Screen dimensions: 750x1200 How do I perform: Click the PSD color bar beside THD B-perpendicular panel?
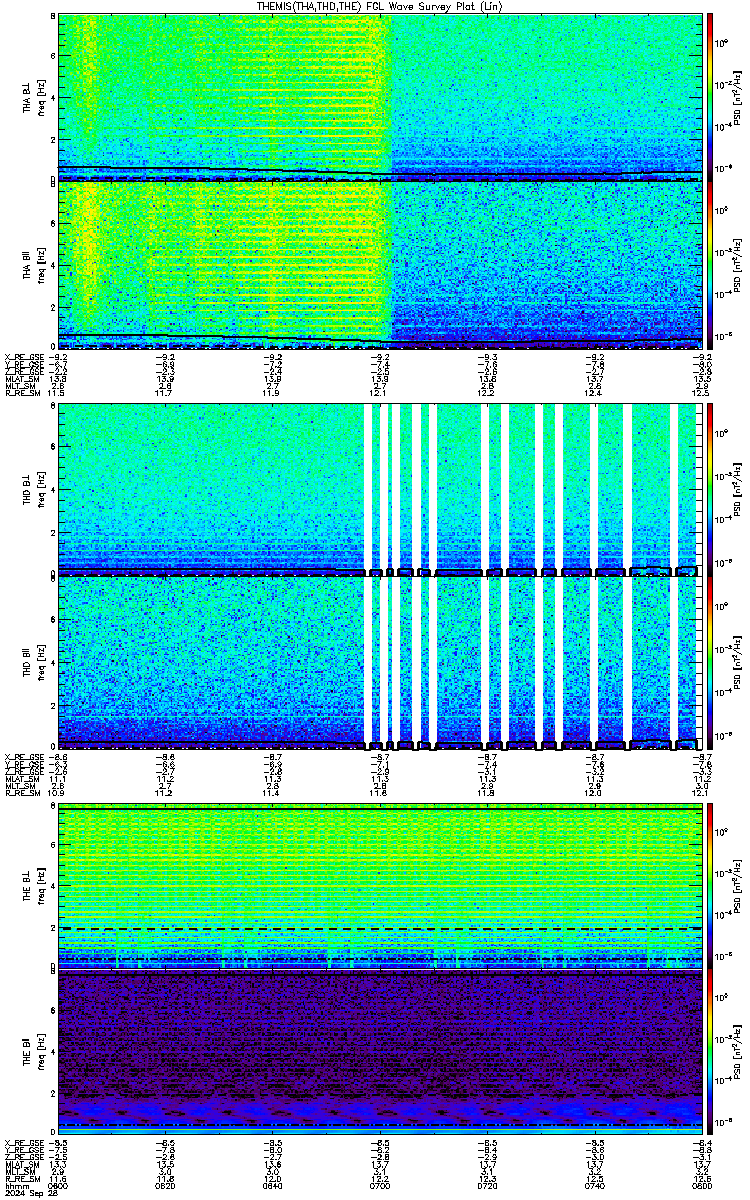pos(710,492)
